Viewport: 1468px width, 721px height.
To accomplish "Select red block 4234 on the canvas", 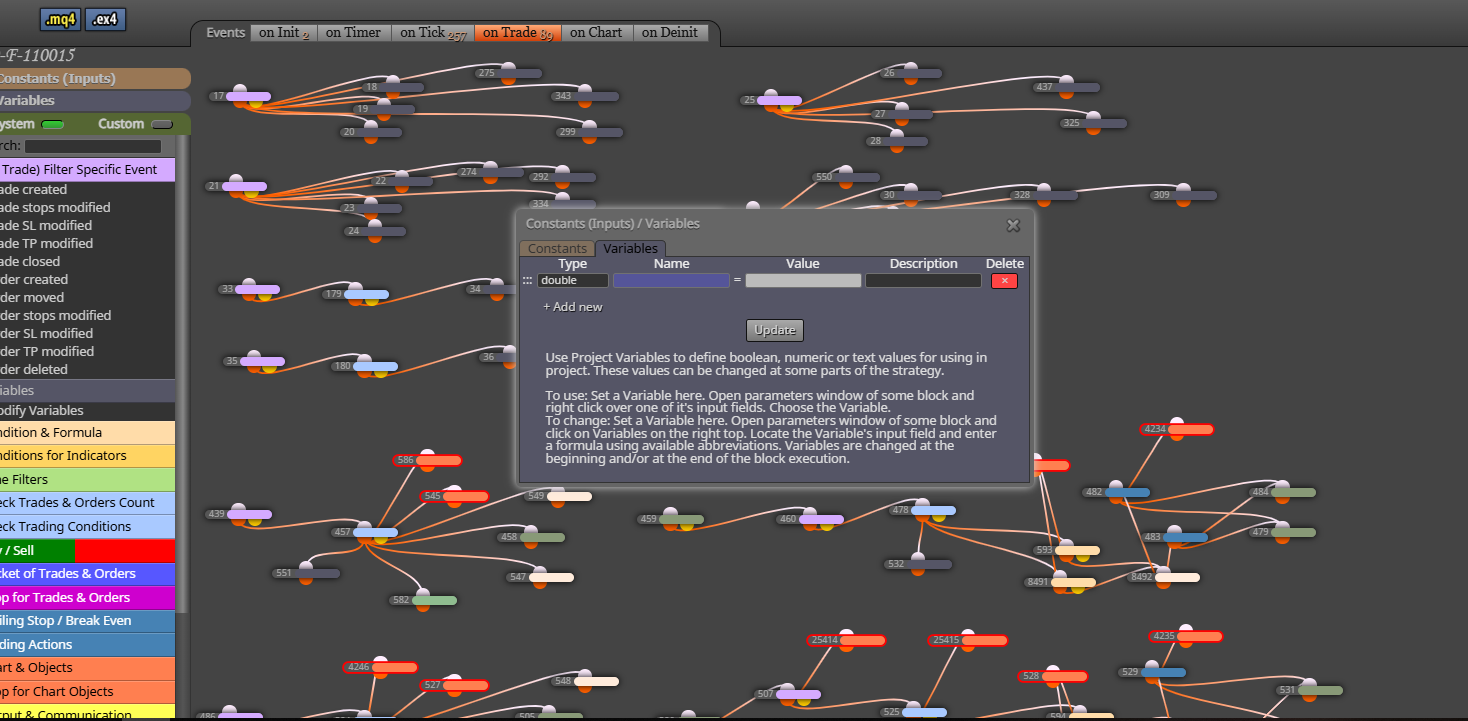I will [x=1177, y=430].
